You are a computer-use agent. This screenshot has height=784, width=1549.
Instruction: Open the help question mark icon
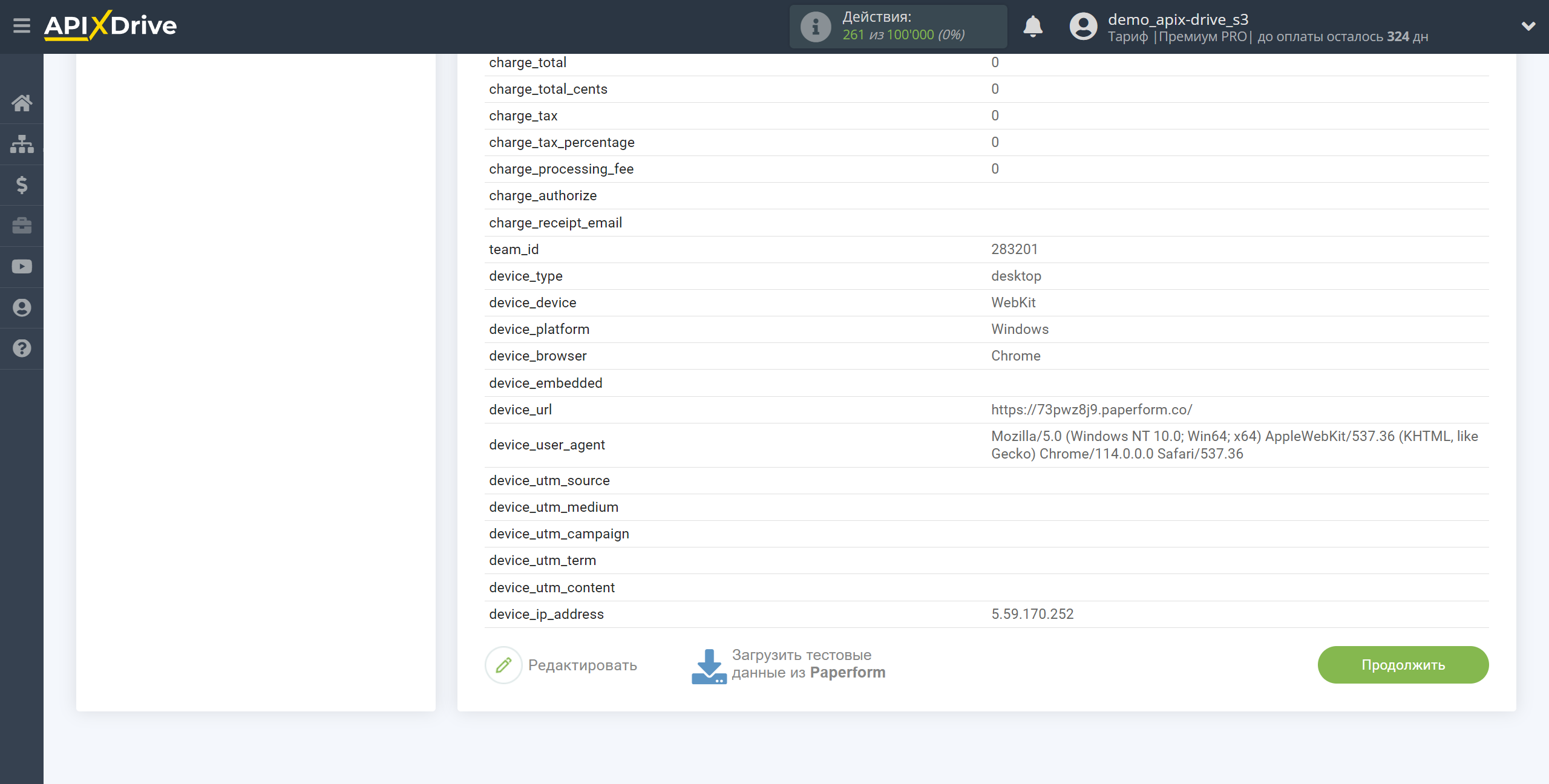tap(22, 348)
